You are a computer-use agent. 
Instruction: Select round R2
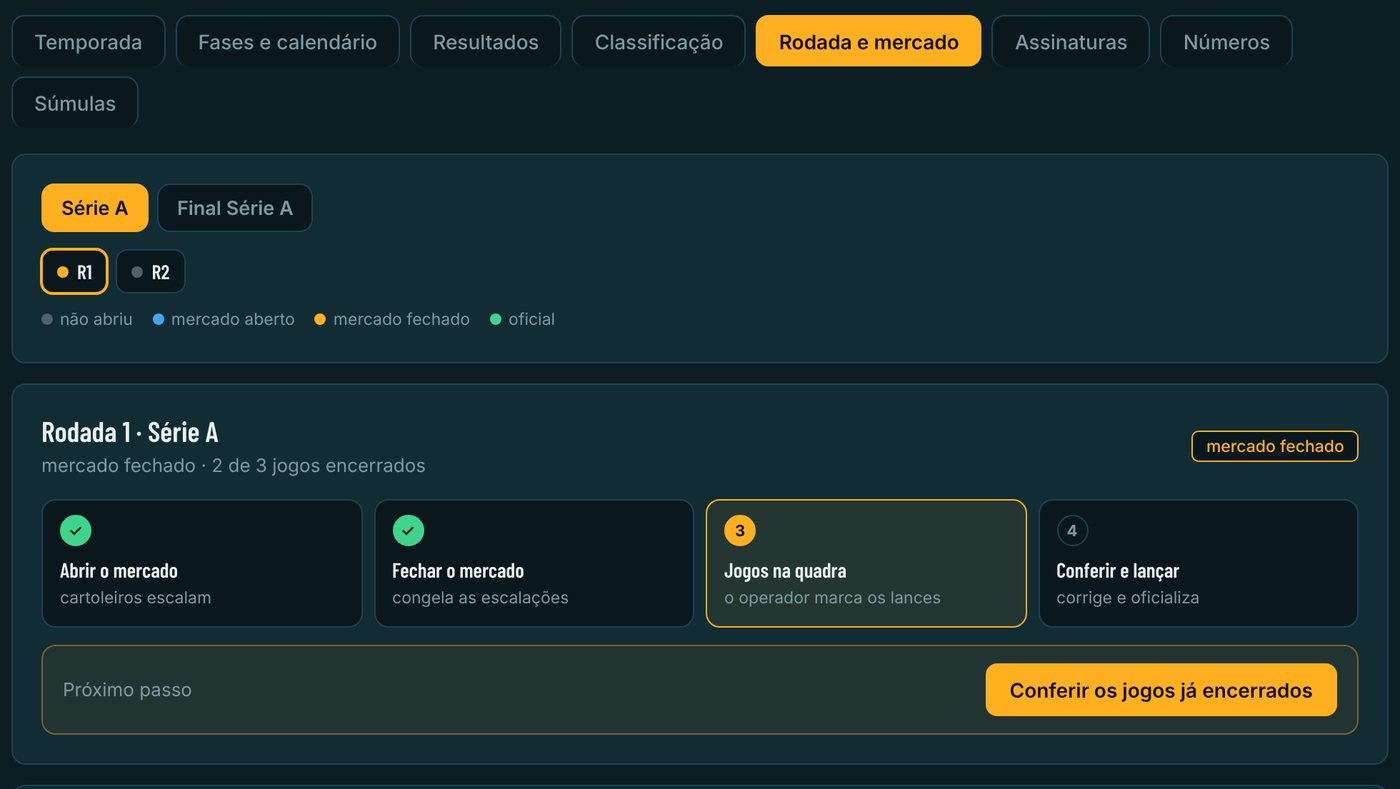point(150,272)
